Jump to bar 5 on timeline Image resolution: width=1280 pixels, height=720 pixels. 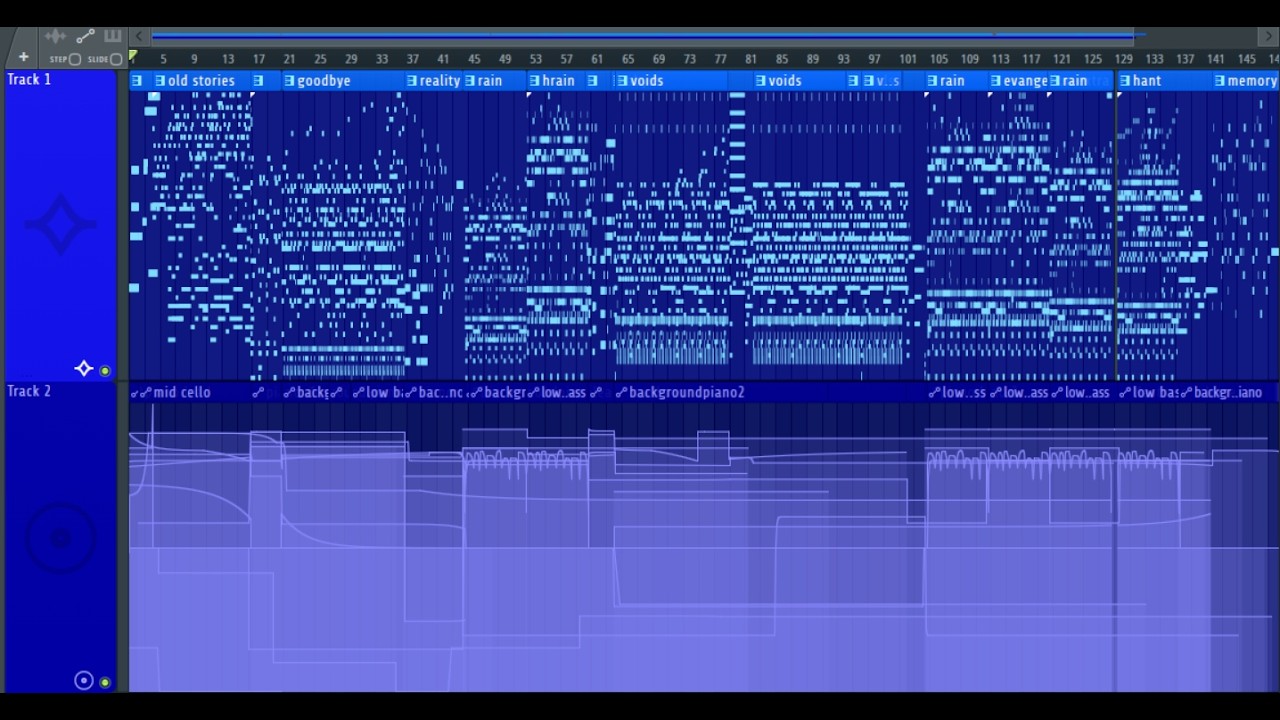tap(163, 59)
